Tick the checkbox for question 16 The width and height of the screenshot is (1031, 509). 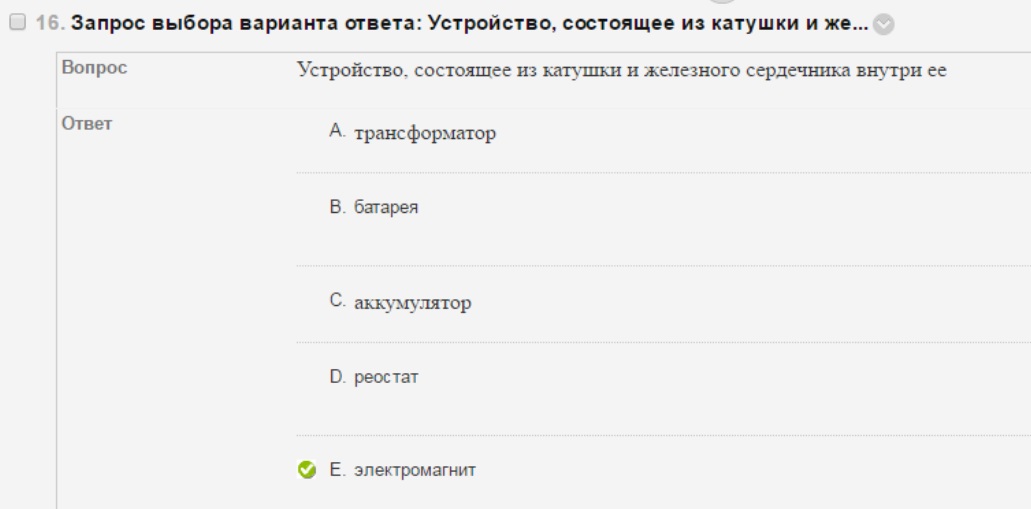18,22
